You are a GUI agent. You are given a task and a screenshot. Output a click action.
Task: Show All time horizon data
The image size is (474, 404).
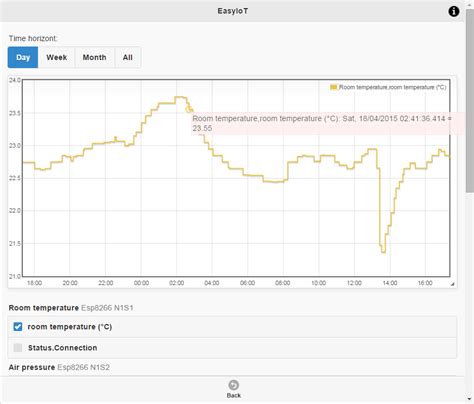pos(128,57)
